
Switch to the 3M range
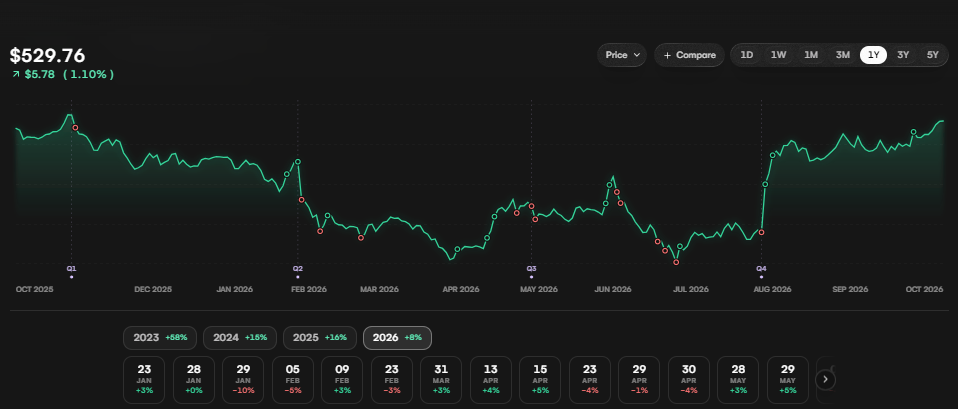pyautogui.click(x=843, y=55)
